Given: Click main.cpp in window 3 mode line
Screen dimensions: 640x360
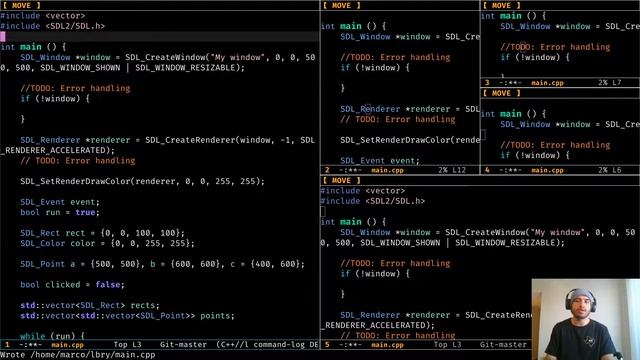Looking at the screenshot, I should click(x=547, y=83).
